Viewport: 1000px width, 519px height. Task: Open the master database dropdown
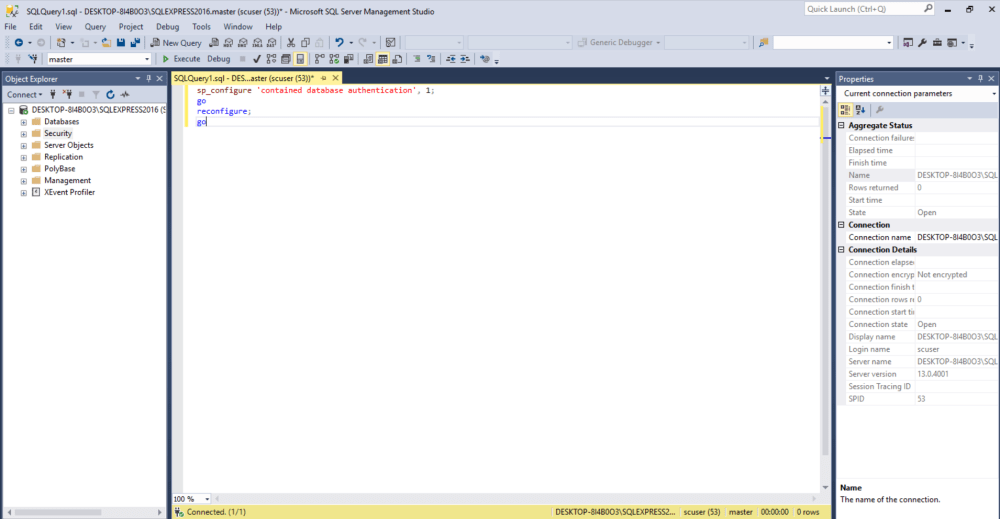pos(146,59)
